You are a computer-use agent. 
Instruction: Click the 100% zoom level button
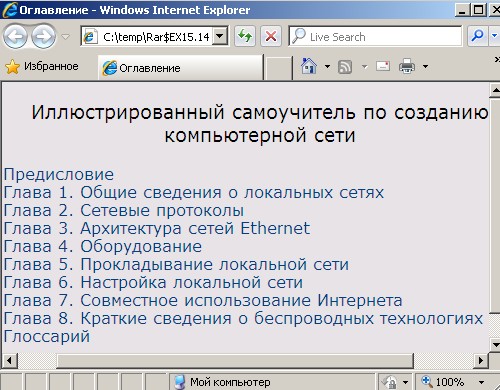click(443, 382)
